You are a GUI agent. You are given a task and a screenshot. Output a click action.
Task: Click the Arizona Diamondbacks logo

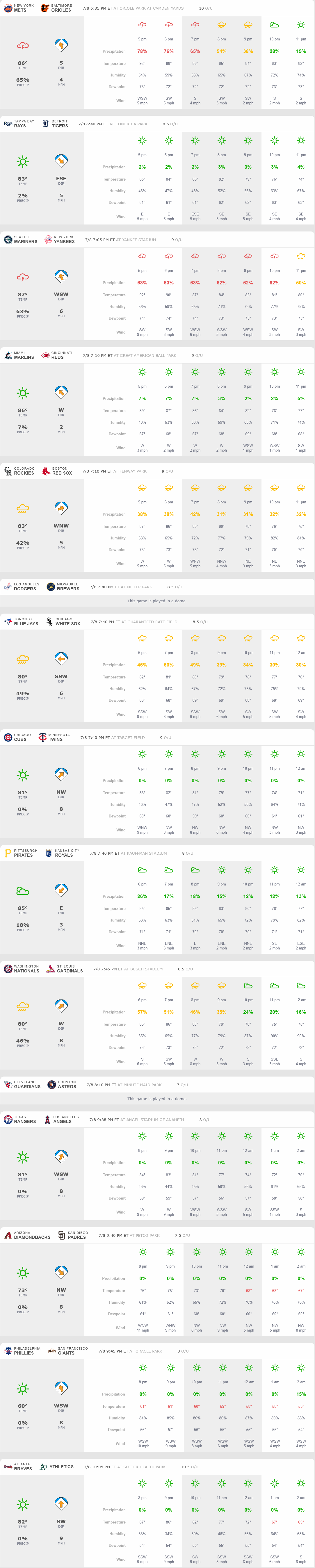click(x=8, y=1235)
